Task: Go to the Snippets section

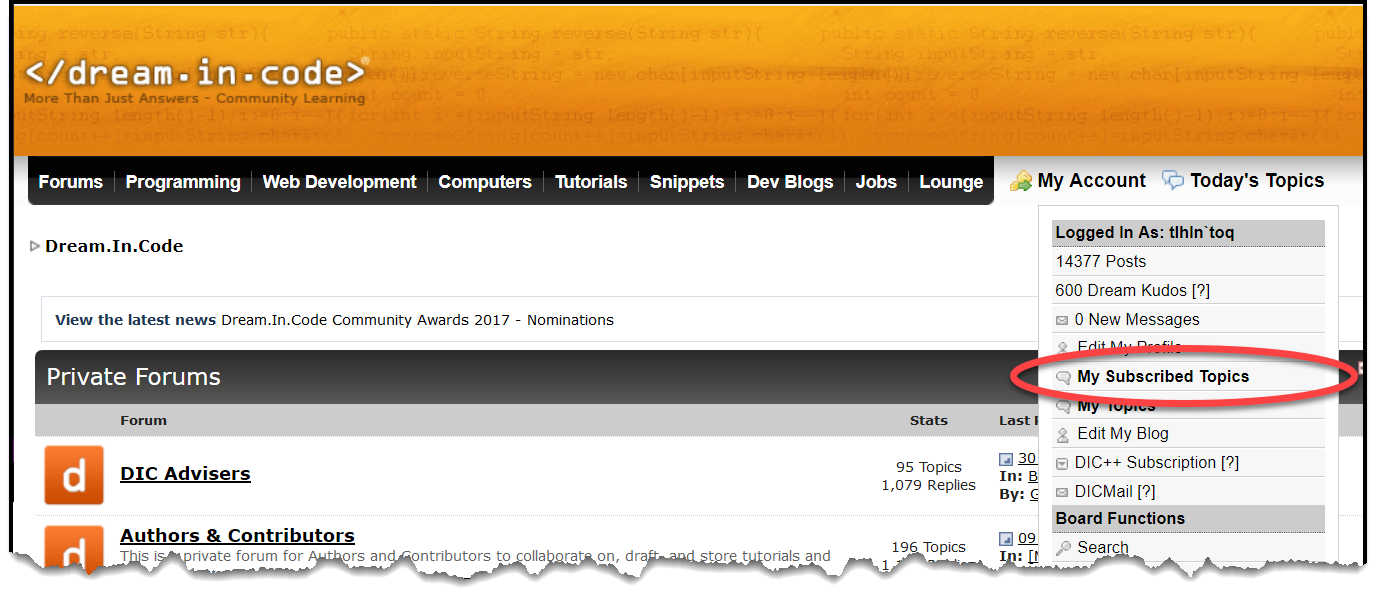Action: pos(687,182)
